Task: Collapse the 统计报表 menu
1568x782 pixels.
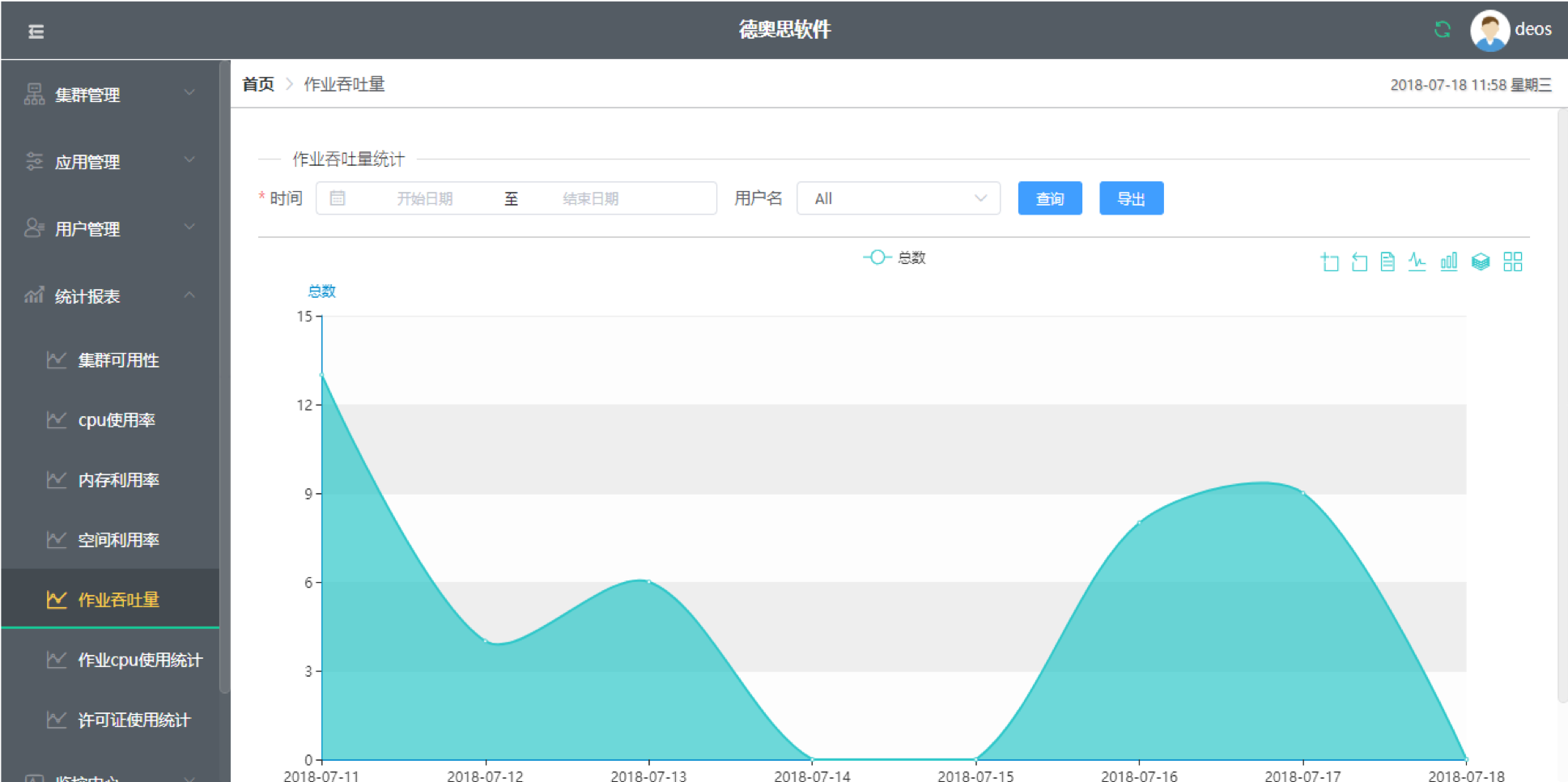Action: [110, 295]
